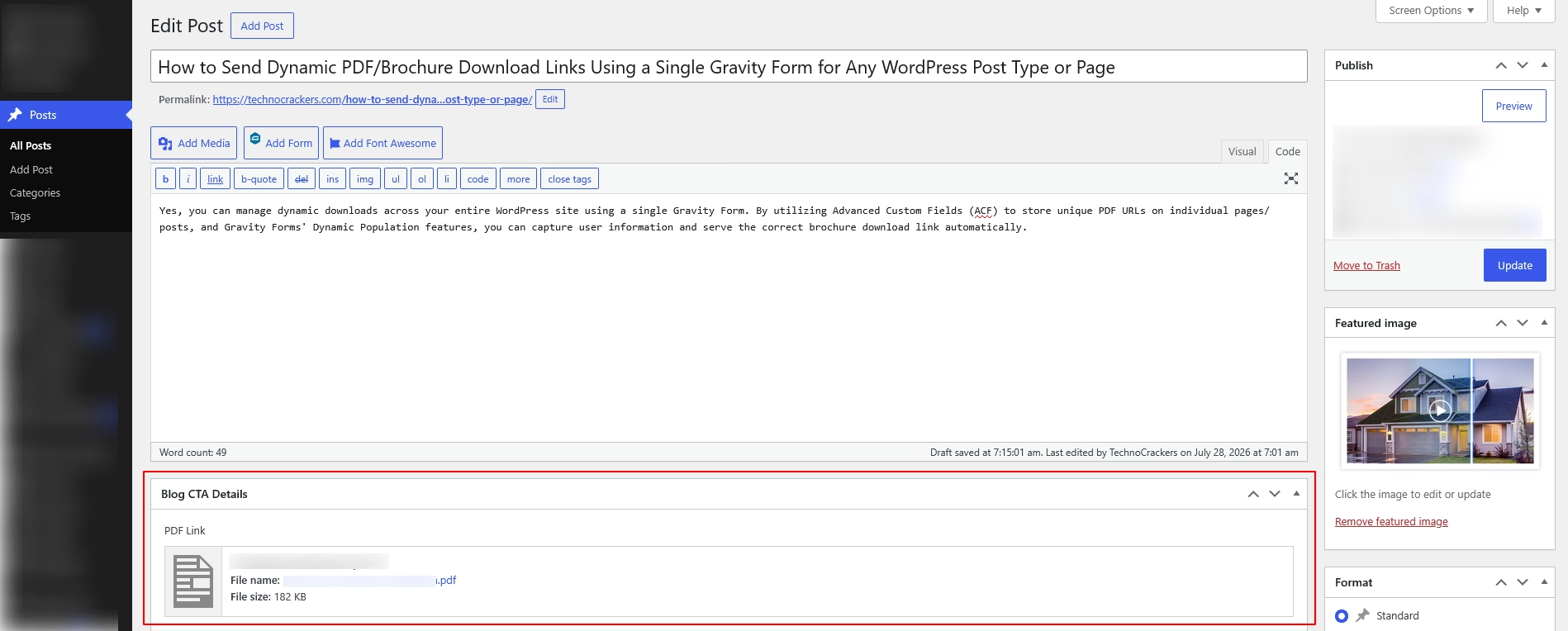Image resolution: width=1568 pixels, height=631 pixels.
Task: Move Format panel up
Action: pyautogui.click(x=1501, y=582)
